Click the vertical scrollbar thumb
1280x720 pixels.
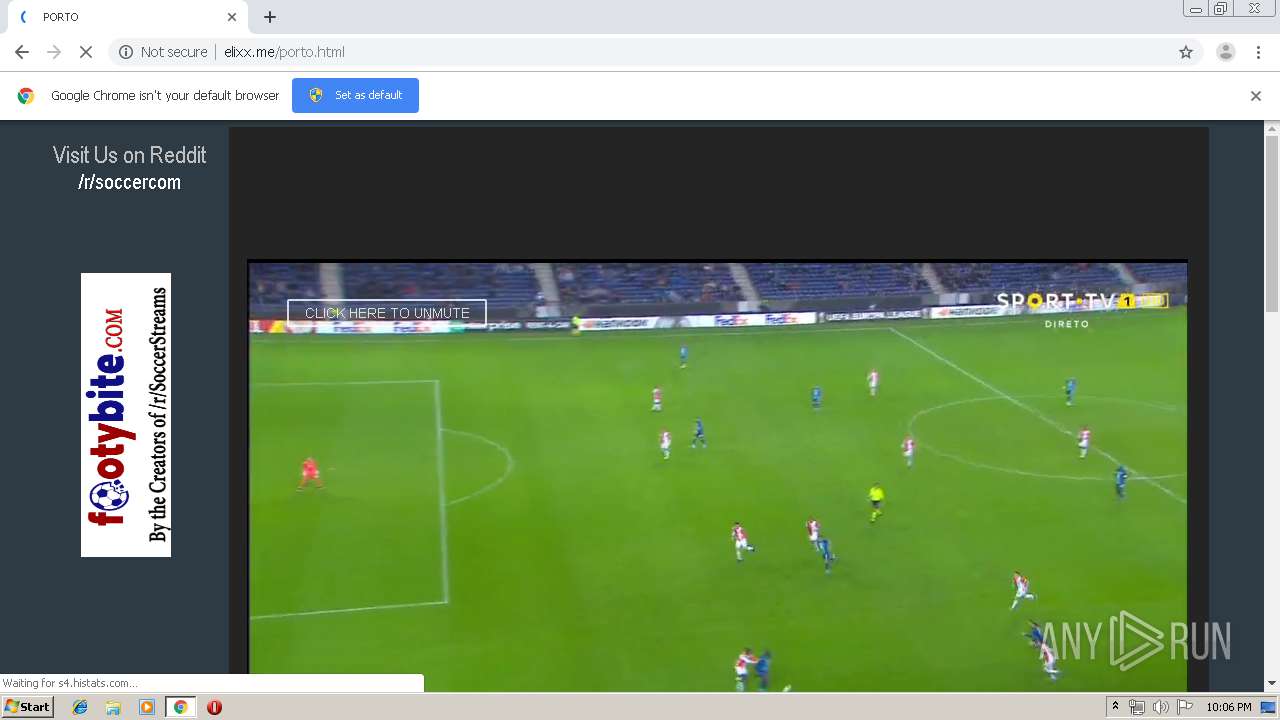click(x=1272, y=224)
